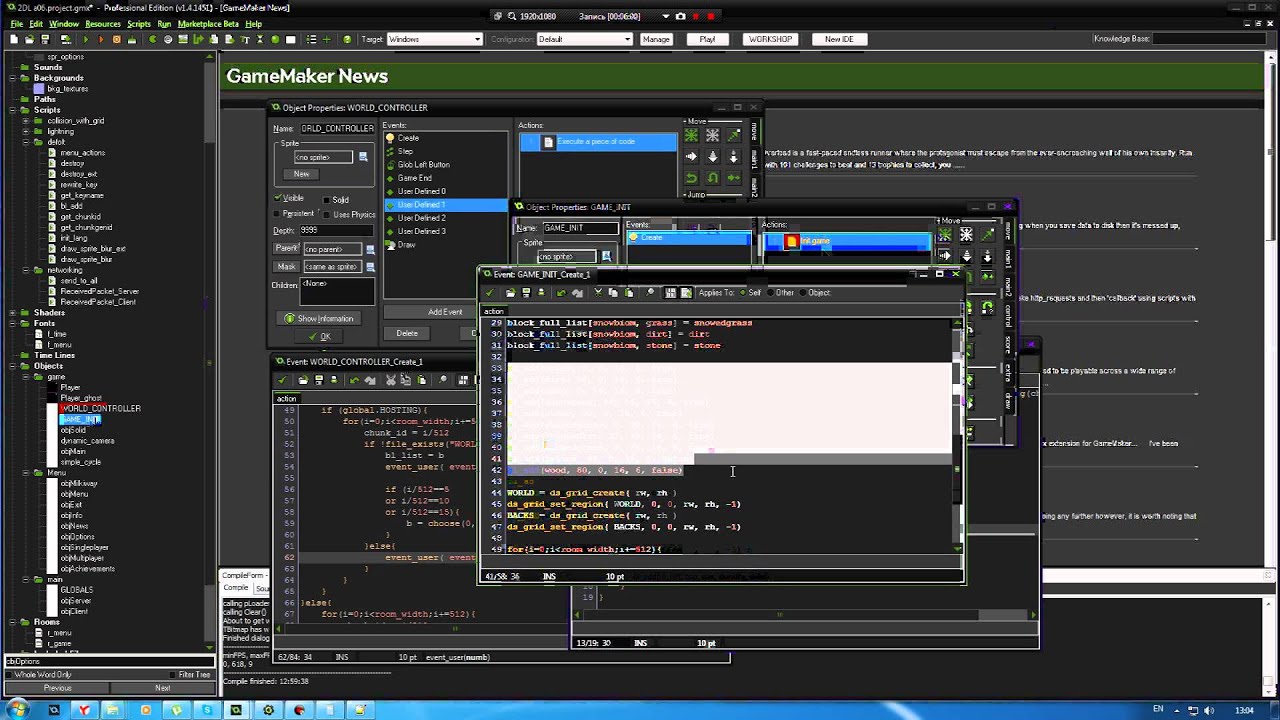1280x720 pixels.
Task: Toggle the Solid checkbox in WORLD_CONTROLLER
Action: coord(327,200)
